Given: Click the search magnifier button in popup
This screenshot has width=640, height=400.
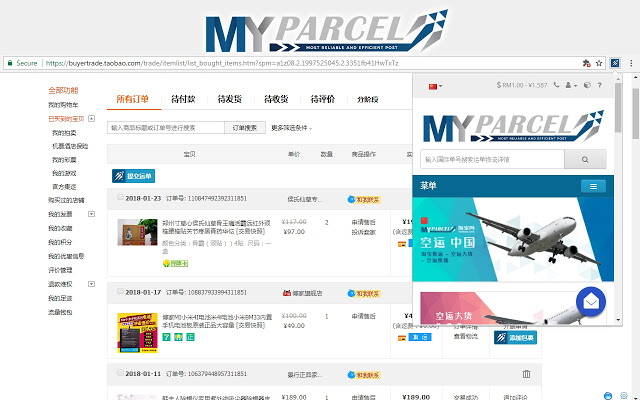Looking at the screenshot, I should (x=585, y=160).
